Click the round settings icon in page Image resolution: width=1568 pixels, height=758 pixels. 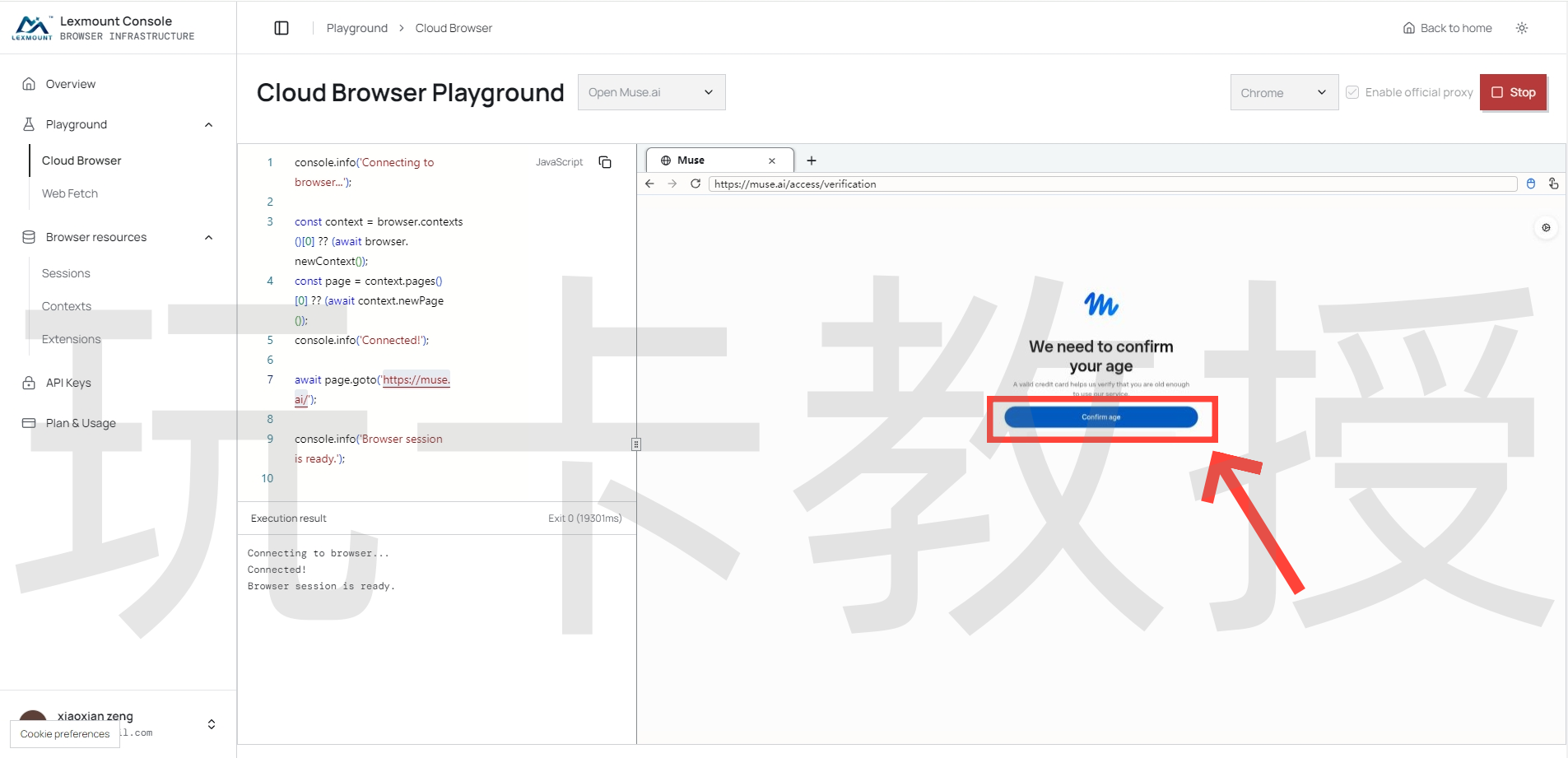click(1546, 228)
